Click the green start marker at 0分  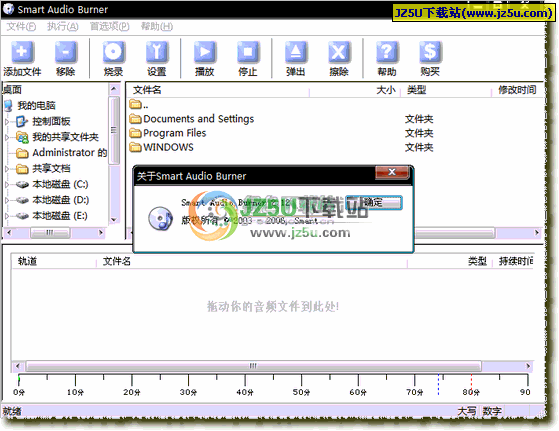coord(19,379)
